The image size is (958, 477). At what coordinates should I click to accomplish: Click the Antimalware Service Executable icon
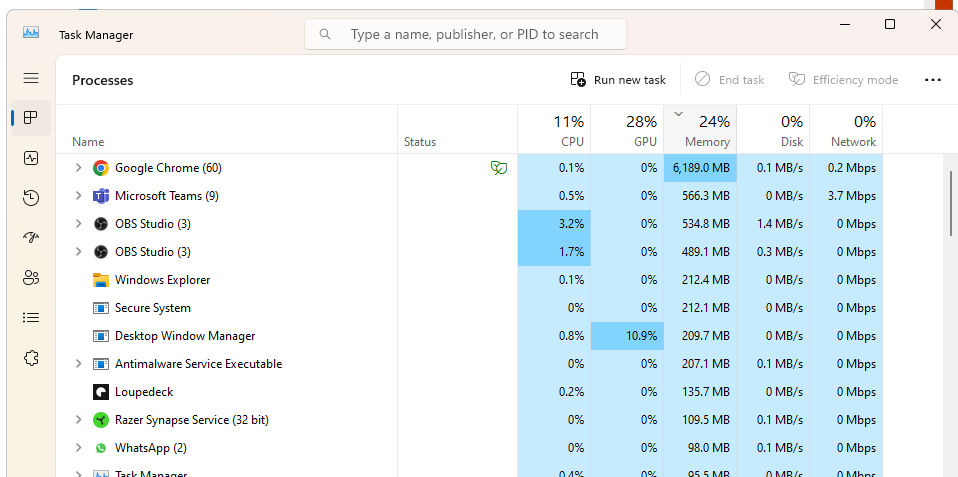[101, 364]
